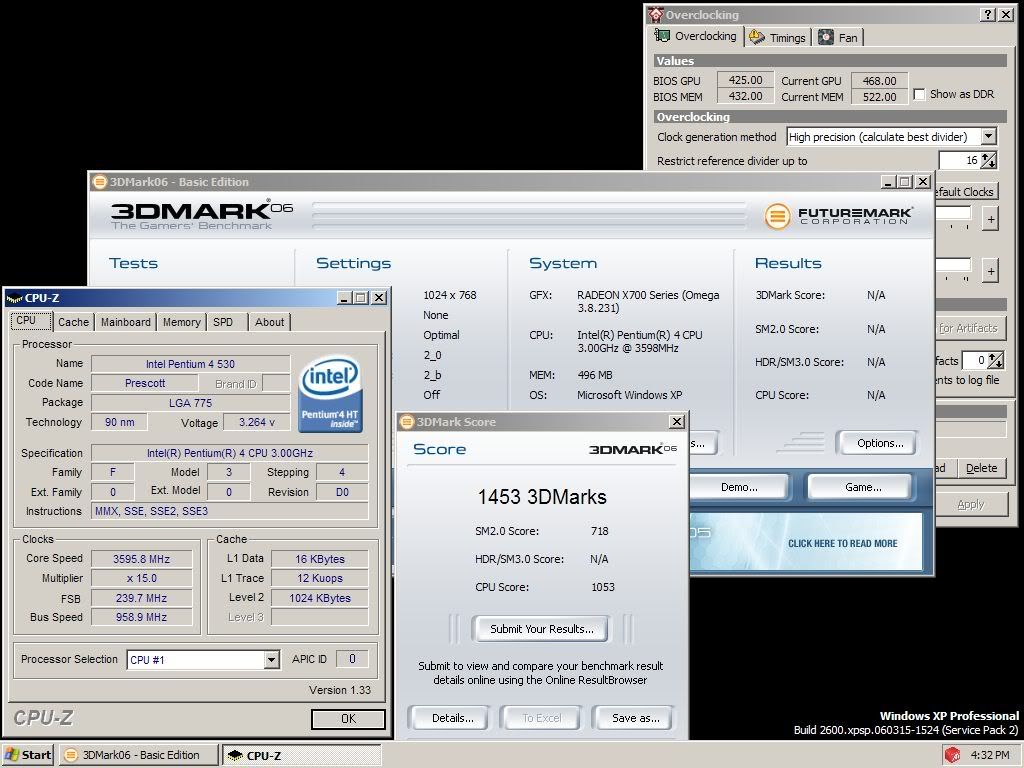Click the Voltage value 3.264 v
Viewport: 1024px width, 768px height.
[256, 422]
